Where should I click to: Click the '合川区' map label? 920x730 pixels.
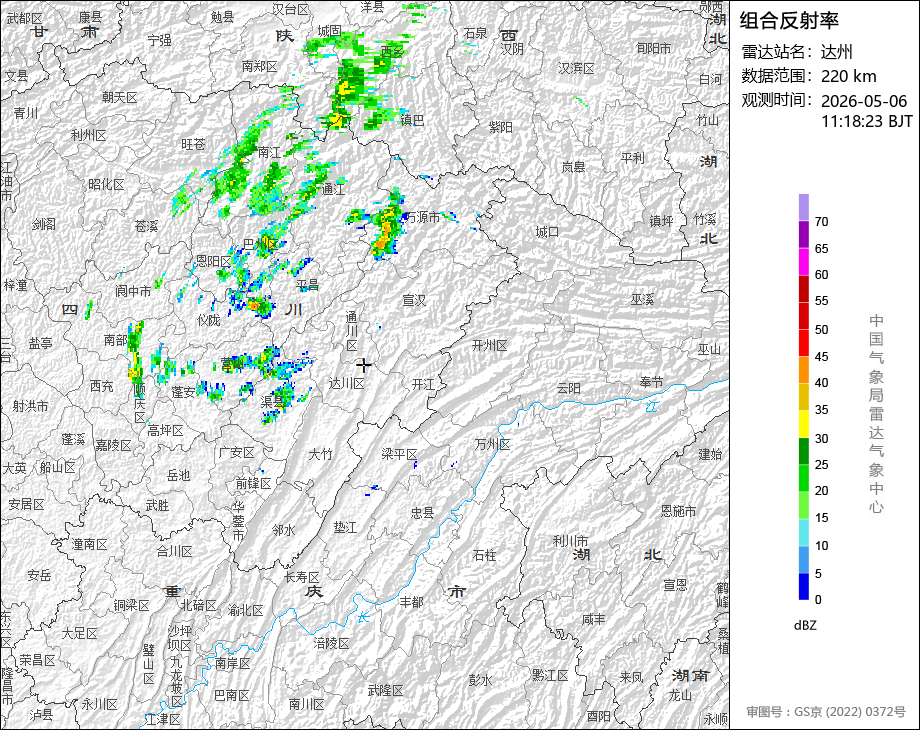[x=174, y=552]
